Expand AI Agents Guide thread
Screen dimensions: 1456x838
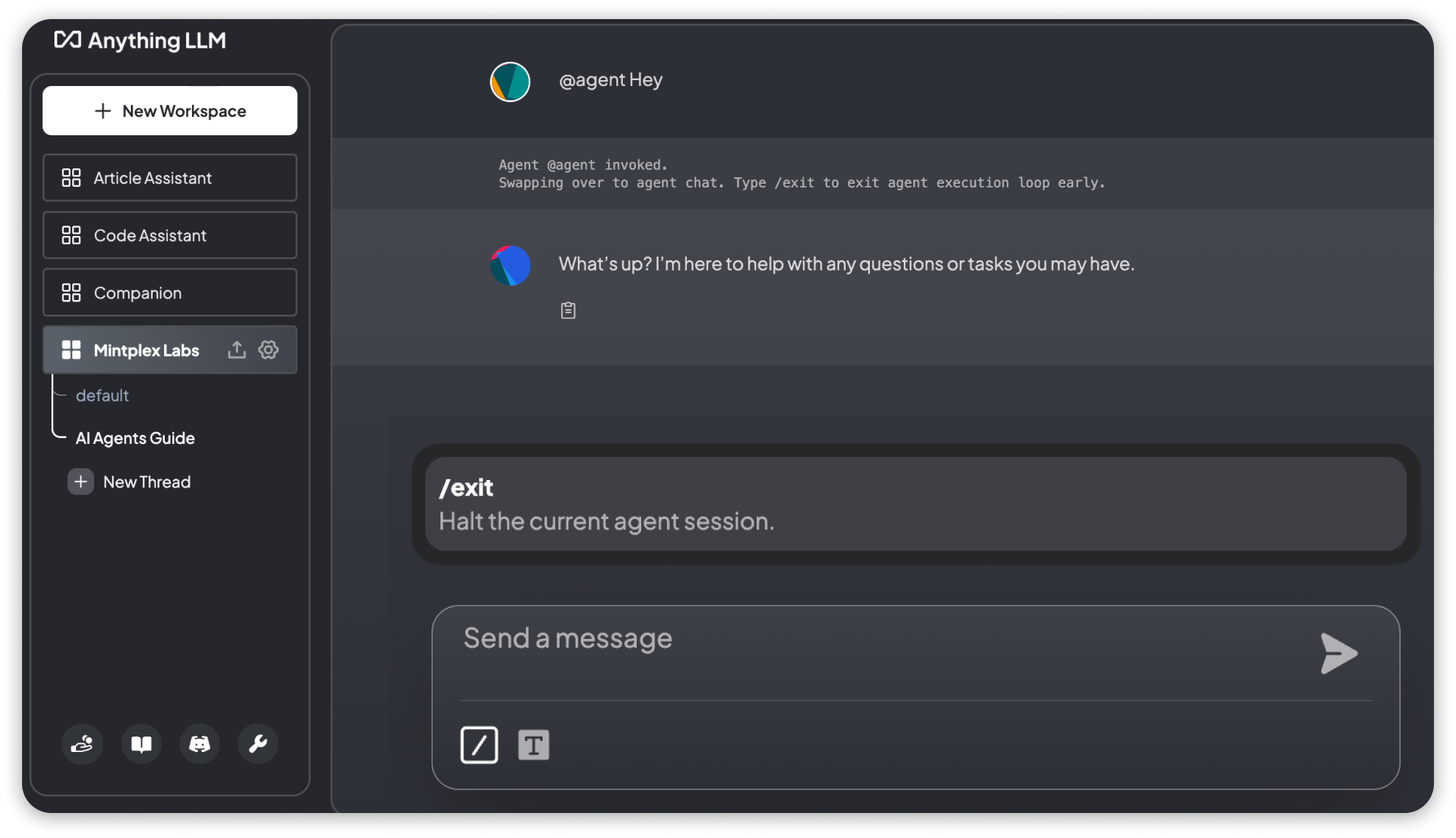click(135, 437)
